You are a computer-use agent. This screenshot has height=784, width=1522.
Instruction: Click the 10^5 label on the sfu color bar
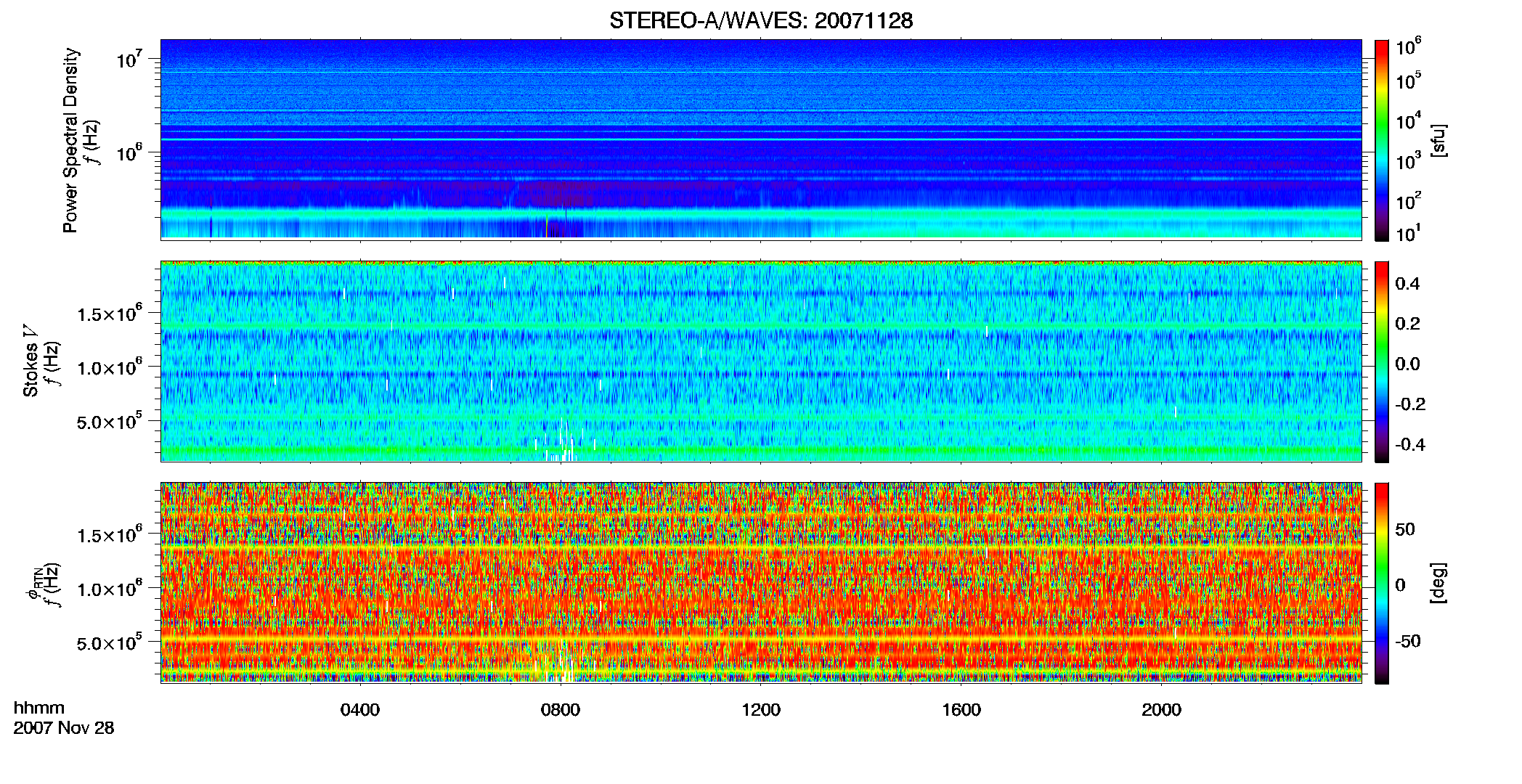point(1408,81)
